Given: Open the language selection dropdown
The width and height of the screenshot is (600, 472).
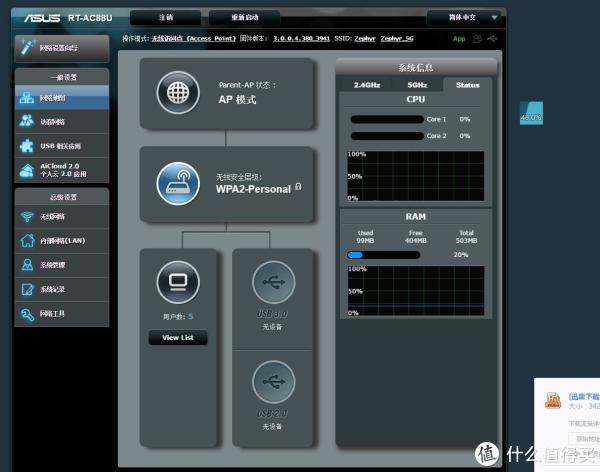Looking at the screenshot, I should point(463,18).
